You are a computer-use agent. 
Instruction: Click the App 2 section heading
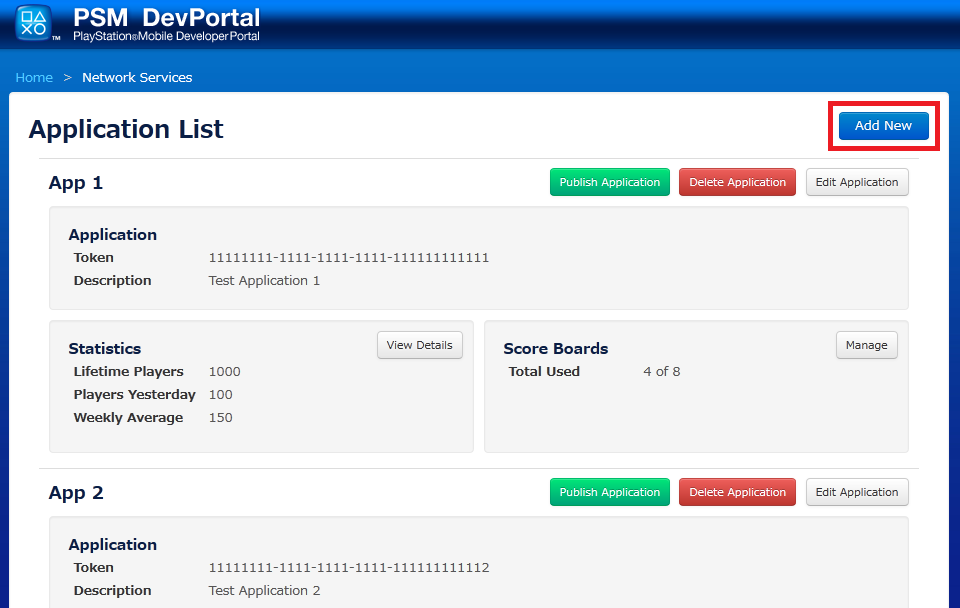(x=76, y=493)
